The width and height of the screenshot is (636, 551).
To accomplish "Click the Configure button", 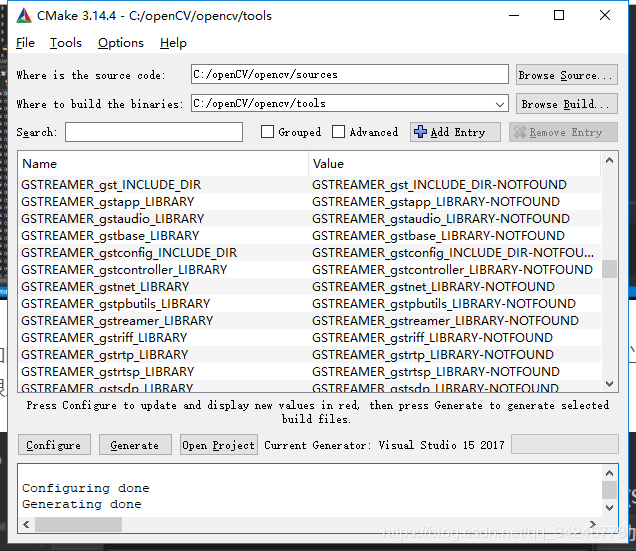I will (x=54, y=445).
